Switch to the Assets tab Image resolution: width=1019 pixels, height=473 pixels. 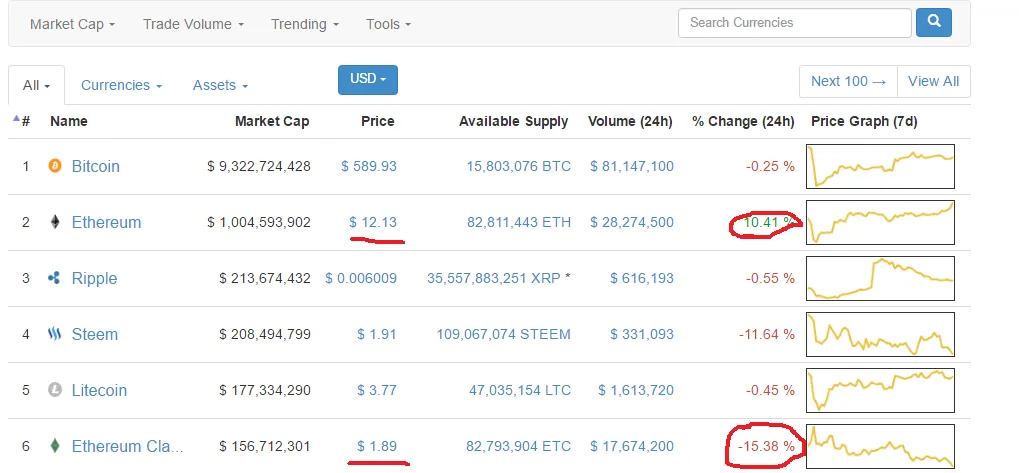point(220,85)
